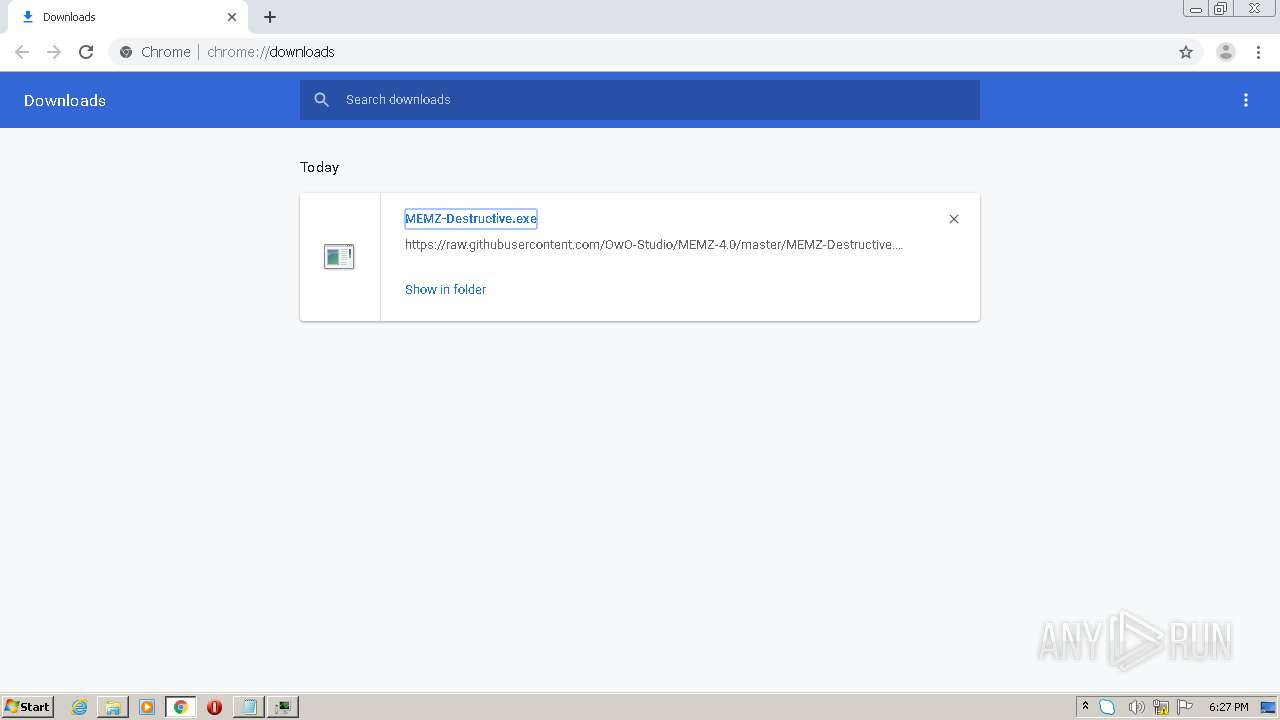Open the monitor app taskbar icon
Screen dimensions: 1280x720
coord(284,707)
